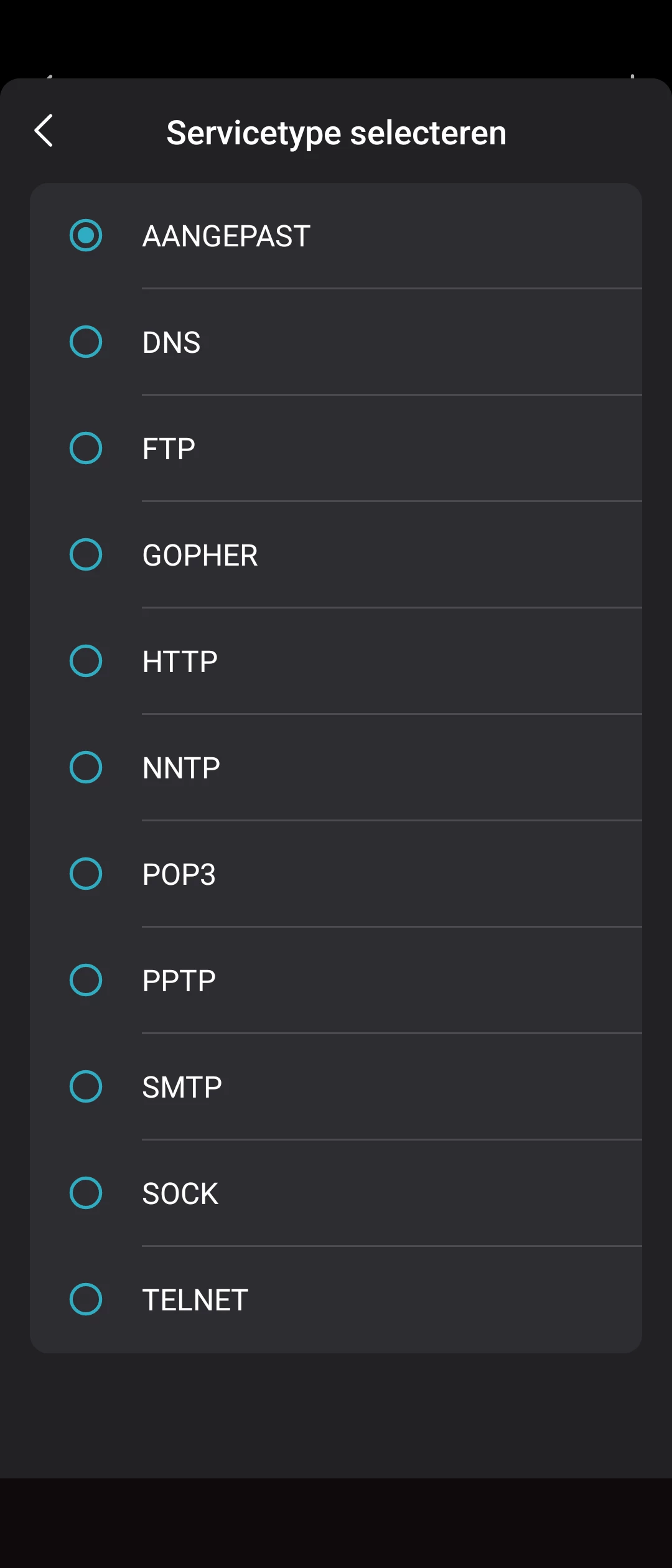Screen dimensions: 672x1568
Task: Choose the TELNET label text
Action: pyautogui.click(x=195, y=1300)
